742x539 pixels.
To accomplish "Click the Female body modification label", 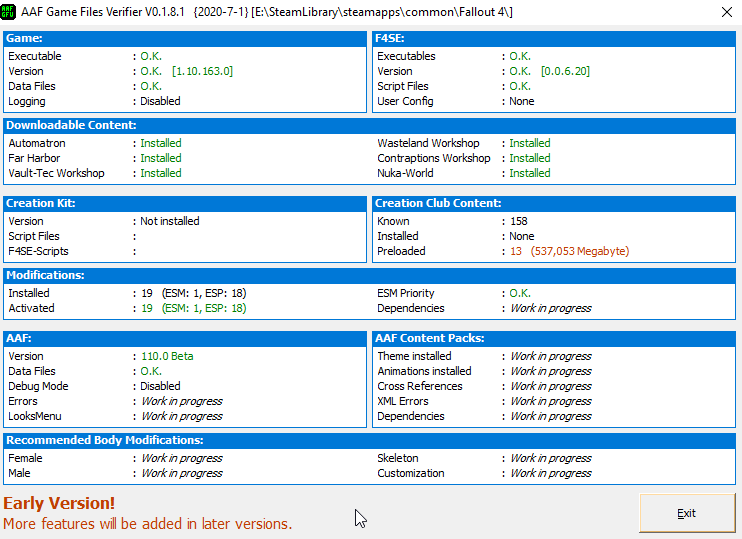I will click(25, 458).
